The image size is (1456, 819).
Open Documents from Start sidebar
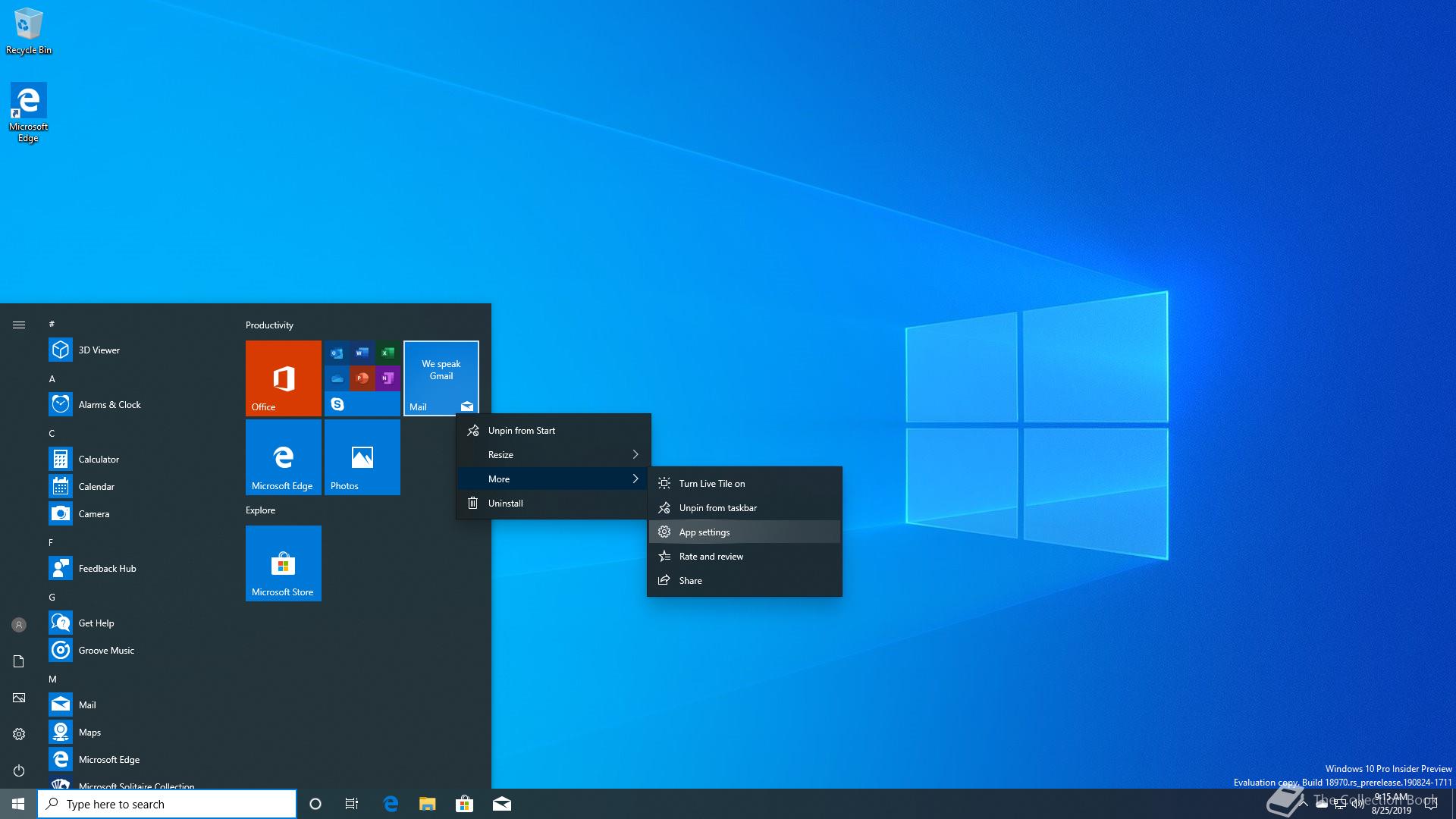coord(19,661)
